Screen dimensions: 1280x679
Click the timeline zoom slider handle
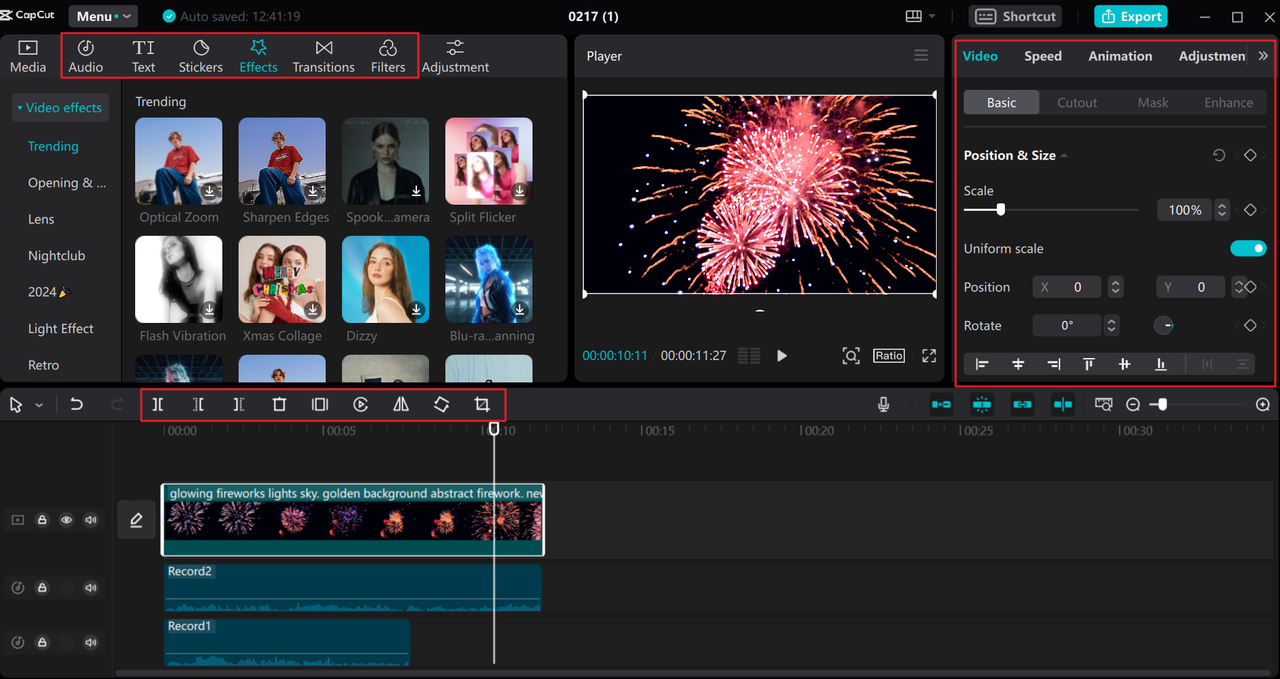tap(1162, 405)
